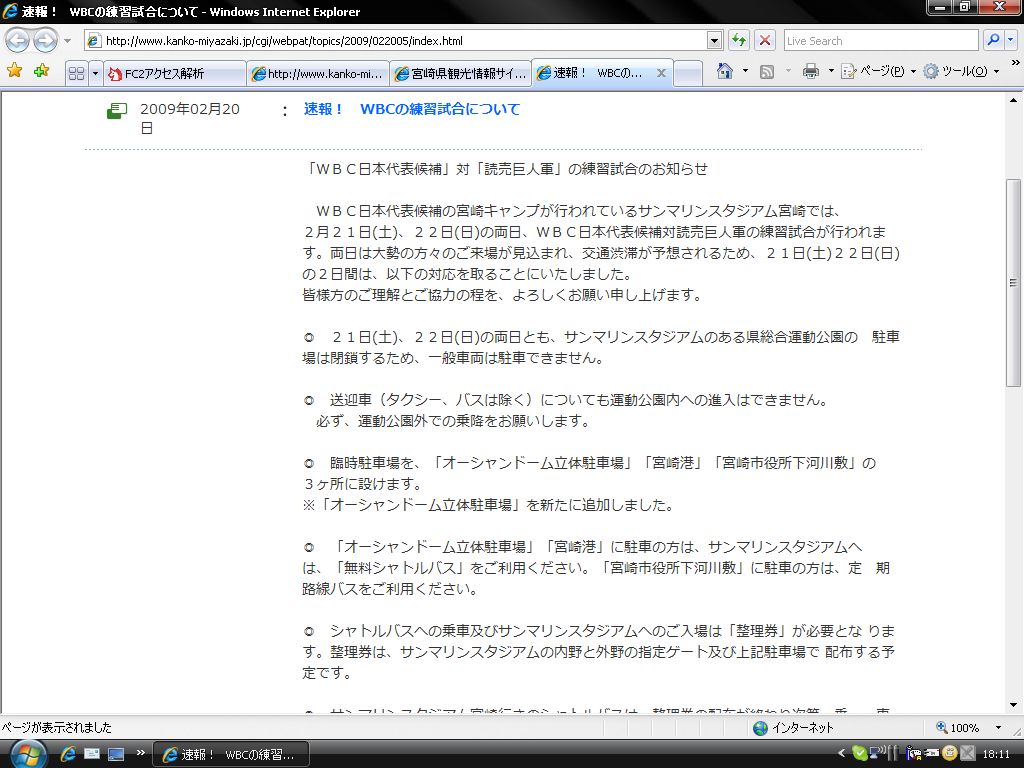Open the Favorites Center star
Screen dimensions: 1024x768
(x=14, y=71)
